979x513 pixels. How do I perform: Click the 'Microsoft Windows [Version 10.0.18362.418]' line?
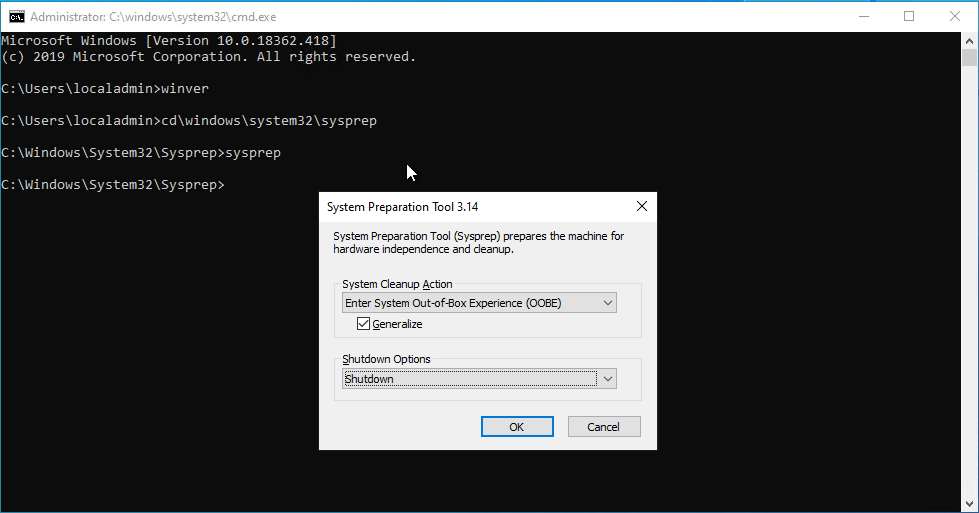coord(169,41)
